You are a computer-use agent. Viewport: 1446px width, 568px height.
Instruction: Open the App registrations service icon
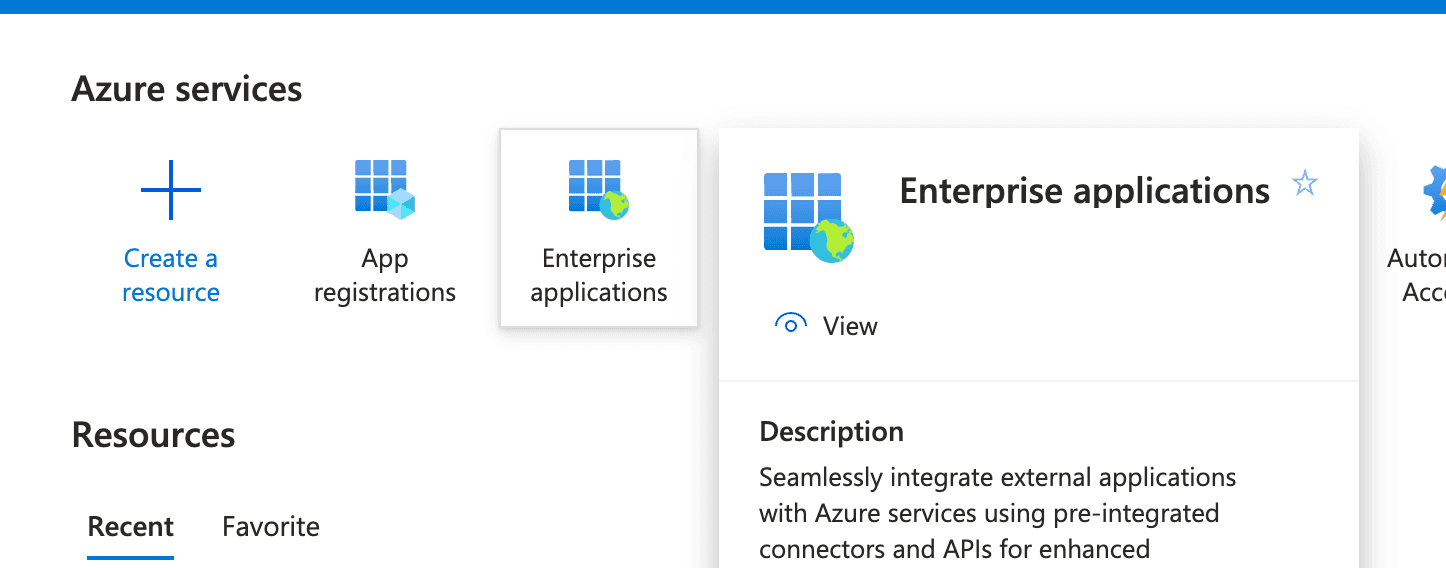point(385,189)
